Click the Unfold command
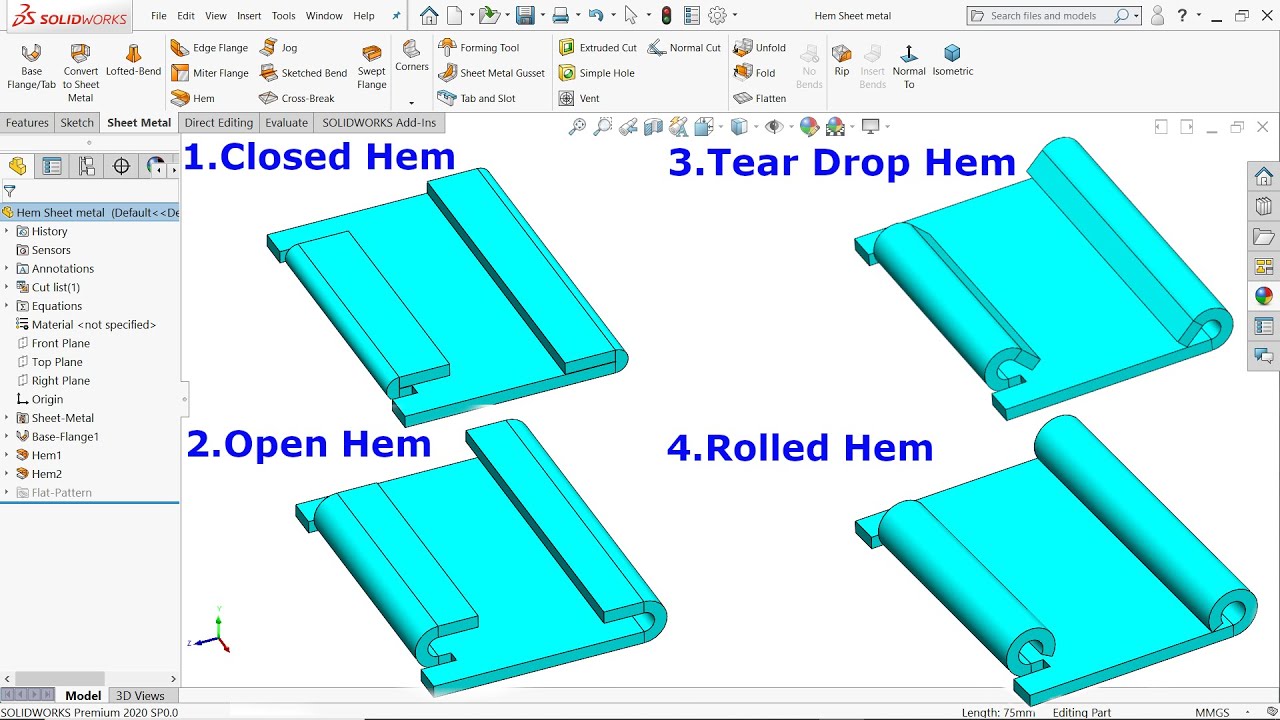The image size is (1280, 720). 760,48
